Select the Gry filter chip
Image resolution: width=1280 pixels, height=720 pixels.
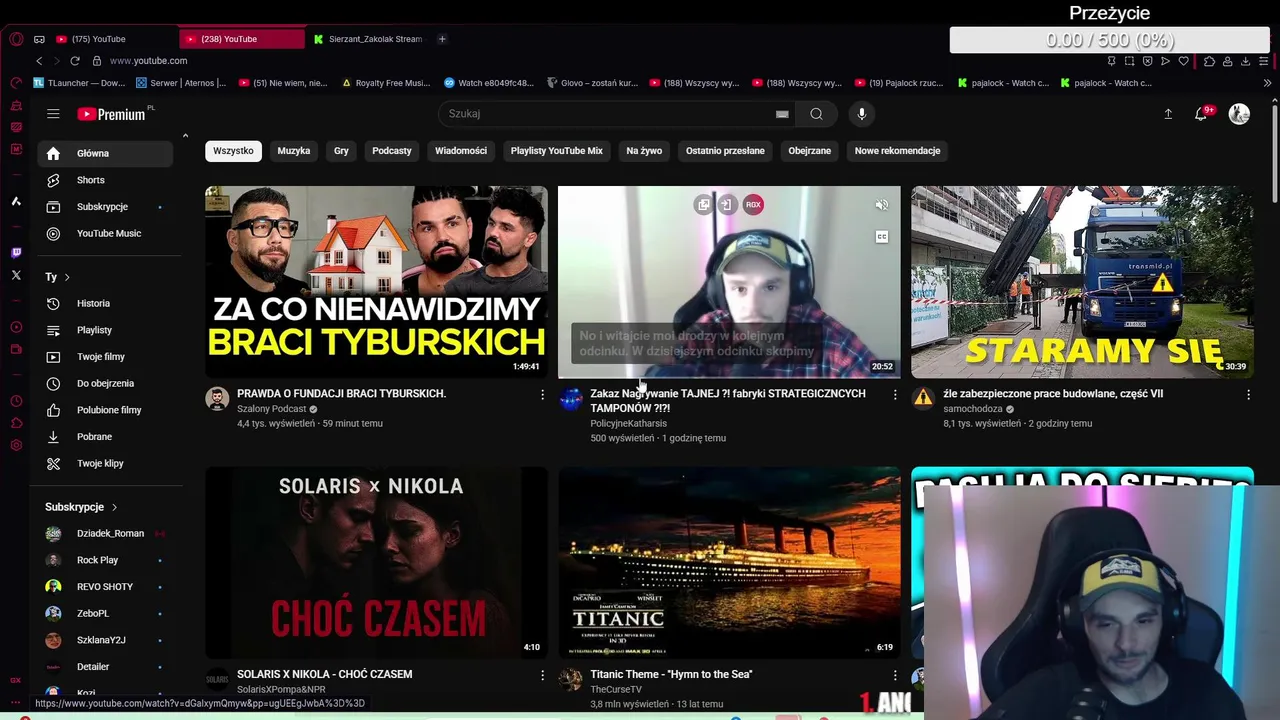(x=341, y=151)
